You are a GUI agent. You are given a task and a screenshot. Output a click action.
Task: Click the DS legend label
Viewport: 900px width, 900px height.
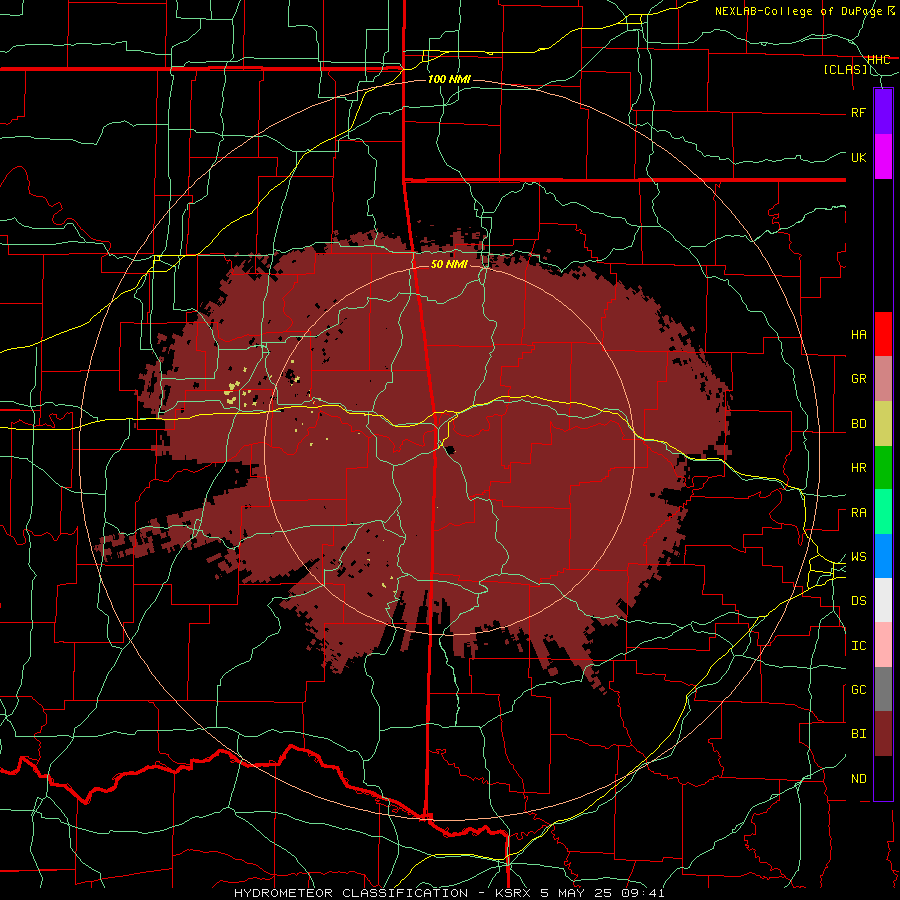tap(858, 601)
